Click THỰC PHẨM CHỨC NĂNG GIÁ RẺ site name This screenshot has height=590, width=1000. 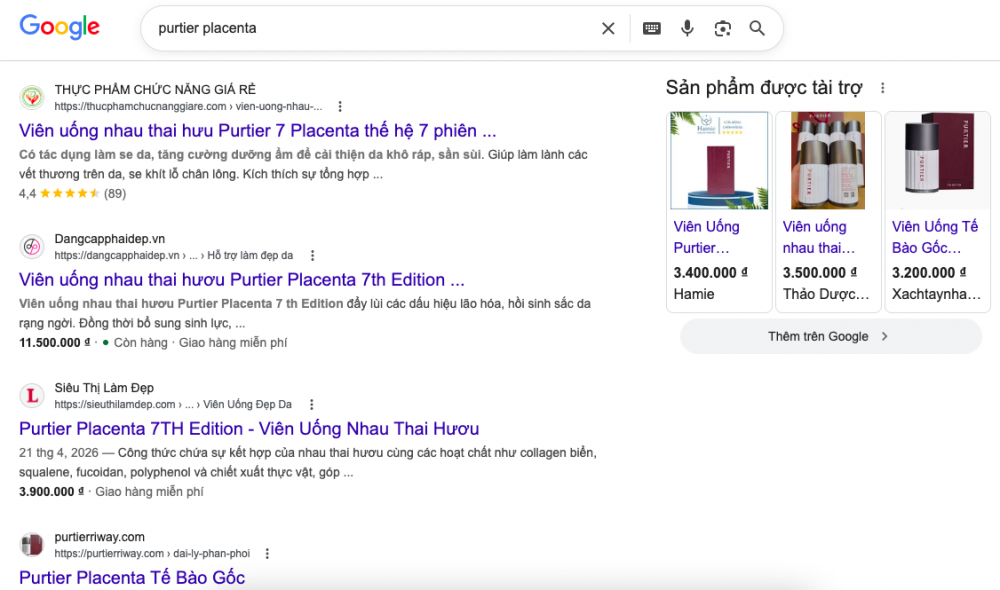tap(155, 90)
